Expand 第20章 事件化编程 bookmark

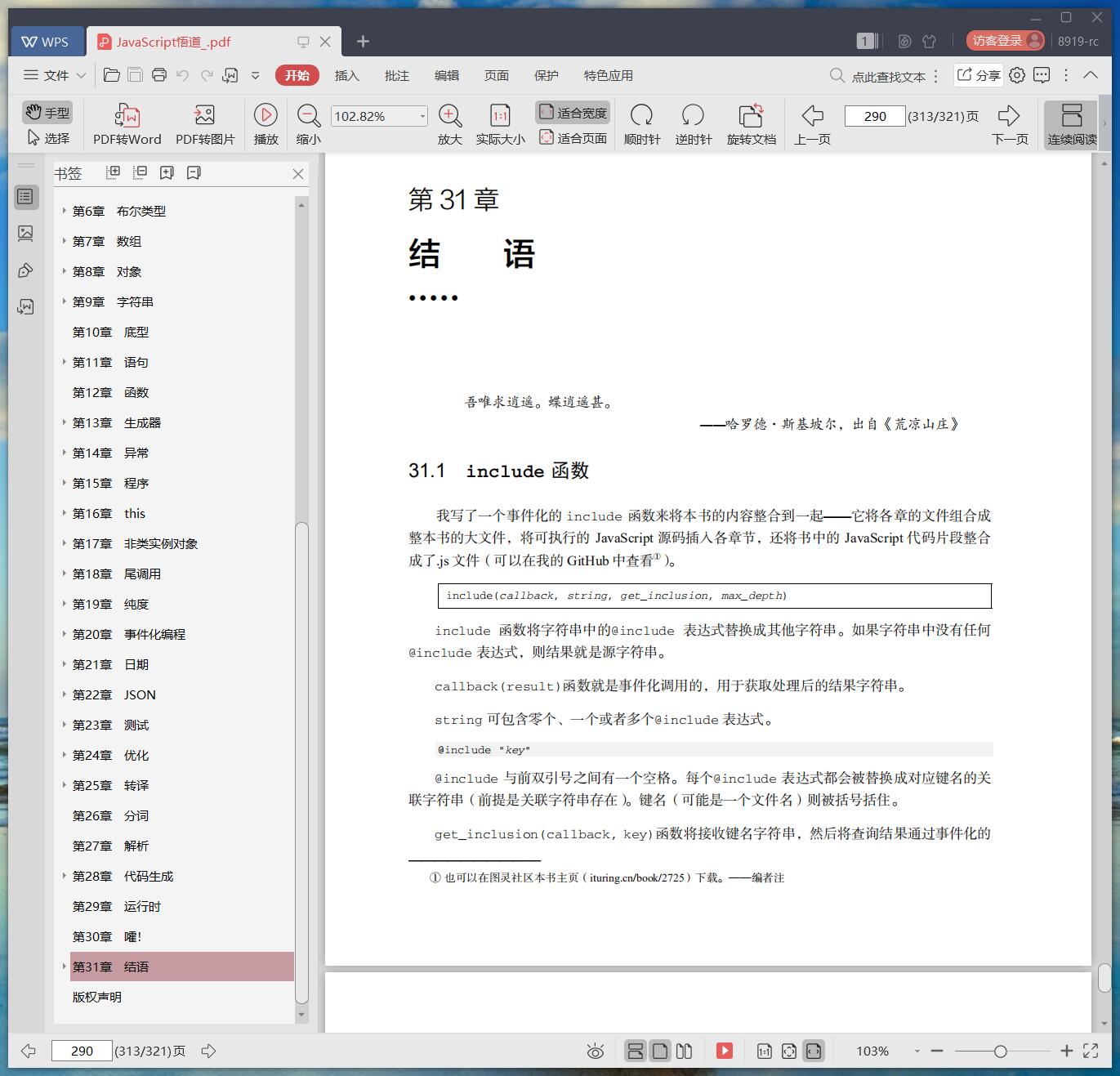(x=64, y=634)
